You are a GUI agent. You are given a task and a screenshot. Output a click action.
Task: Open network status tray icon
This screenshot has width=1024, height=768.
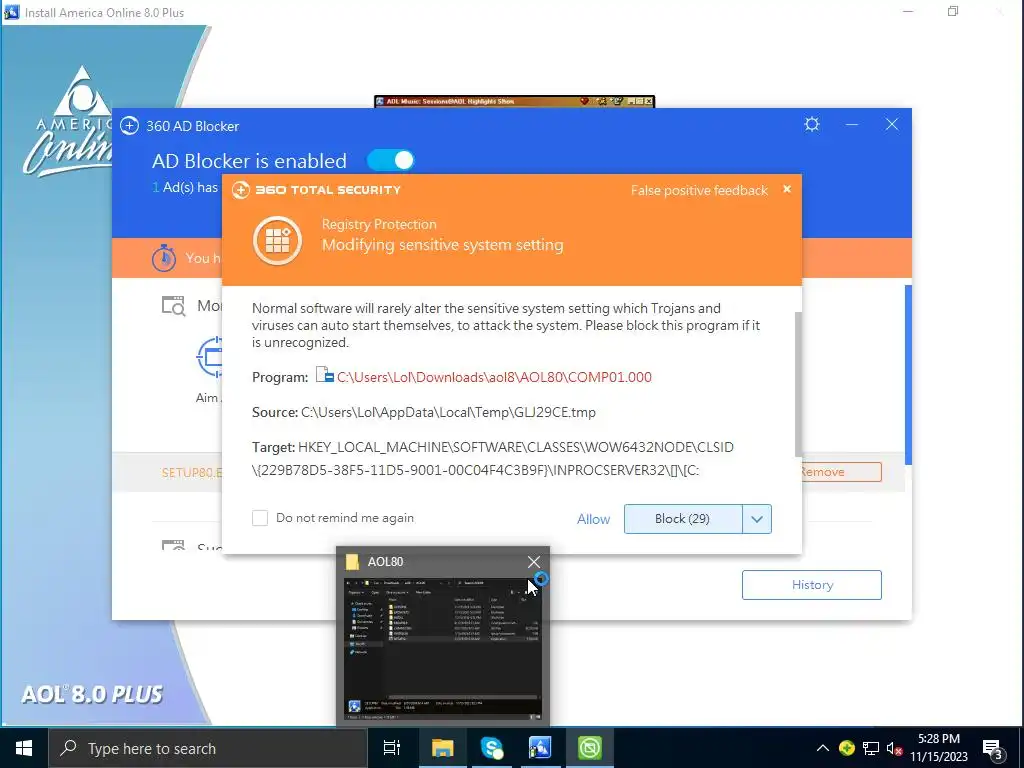pos(871,748)
